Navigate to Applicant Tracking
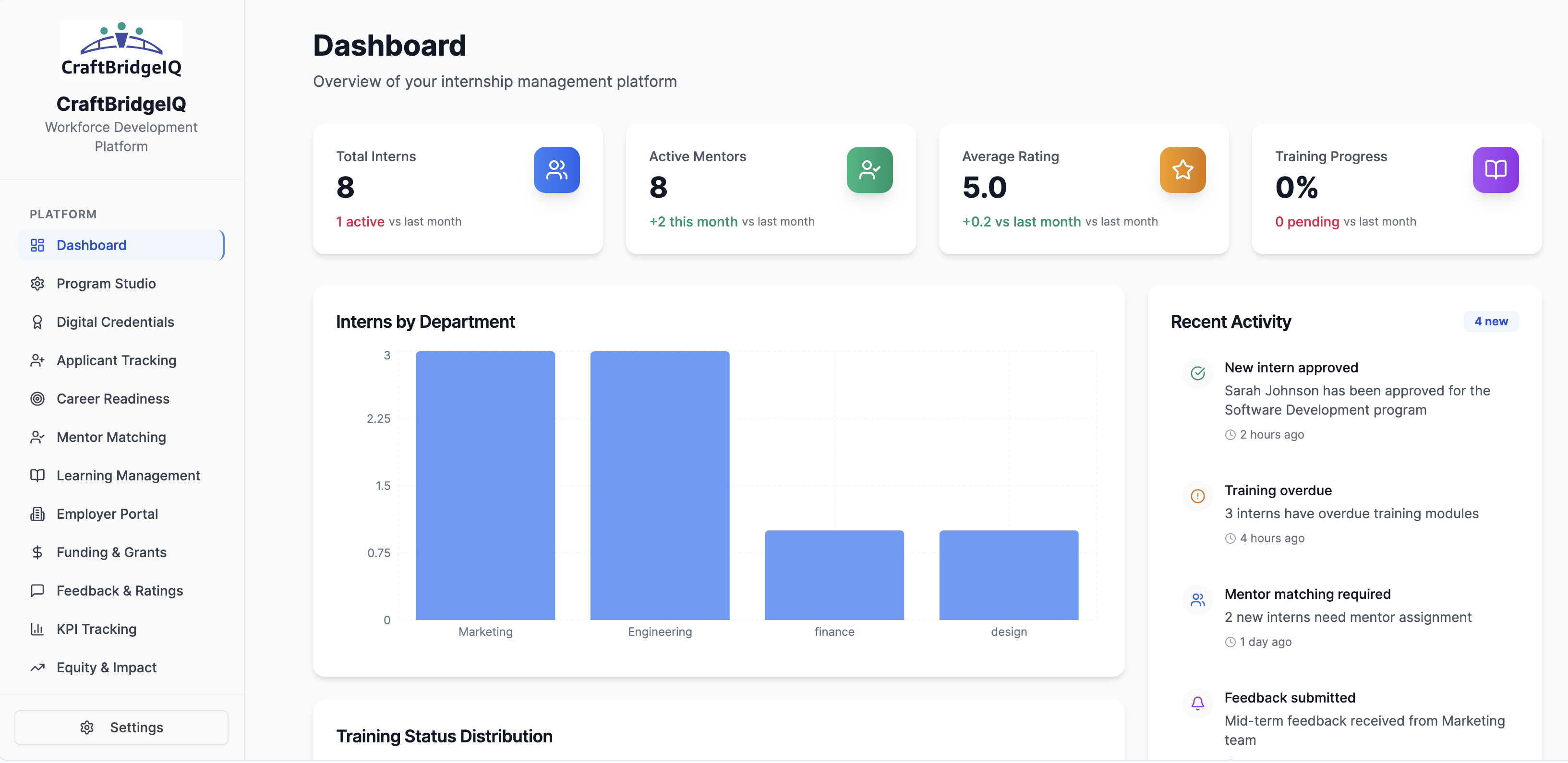 [x=116, y=360]
